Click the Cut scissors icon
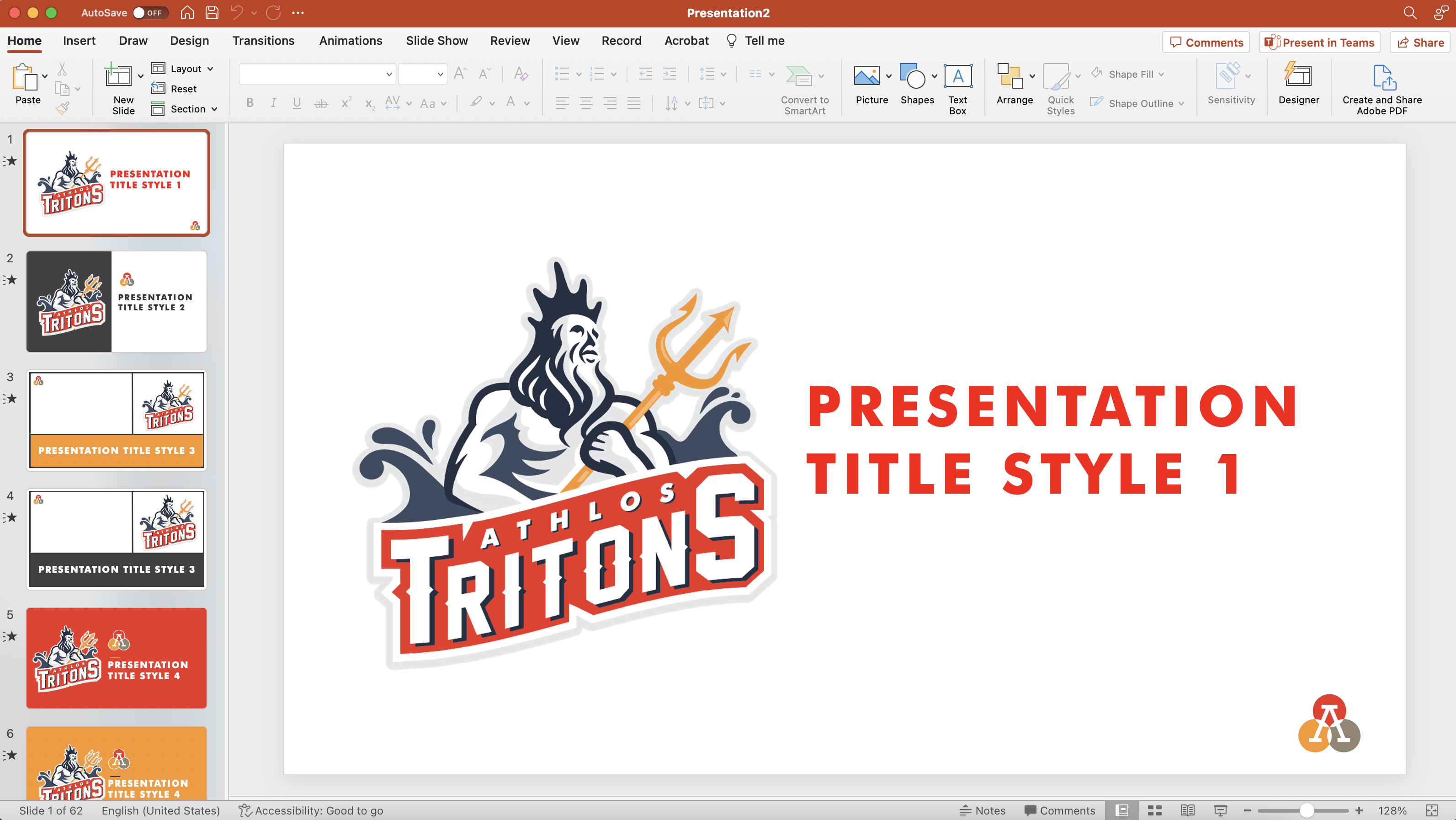This screenshot has width=1456, height=820. pyautogui.click(x=62, y=69)
